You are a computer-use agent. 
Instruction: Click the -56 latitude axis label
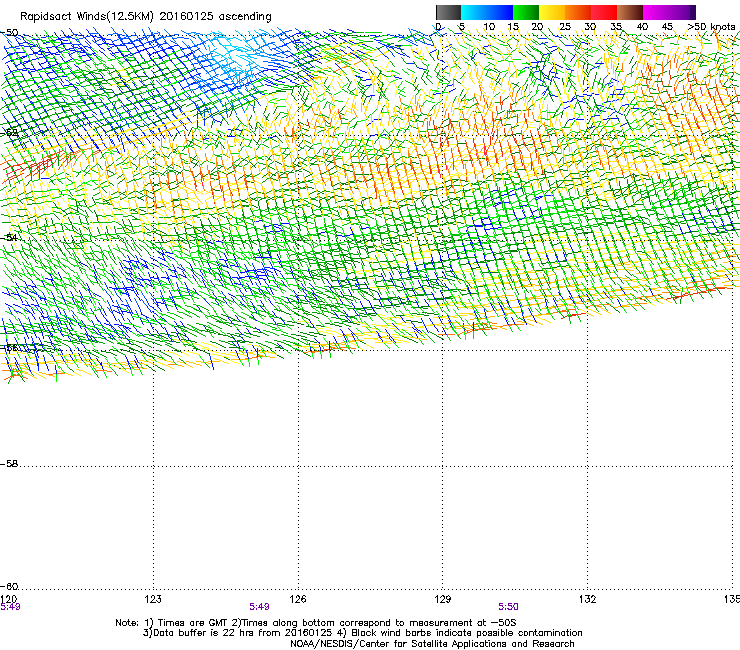tap(9, 348)
